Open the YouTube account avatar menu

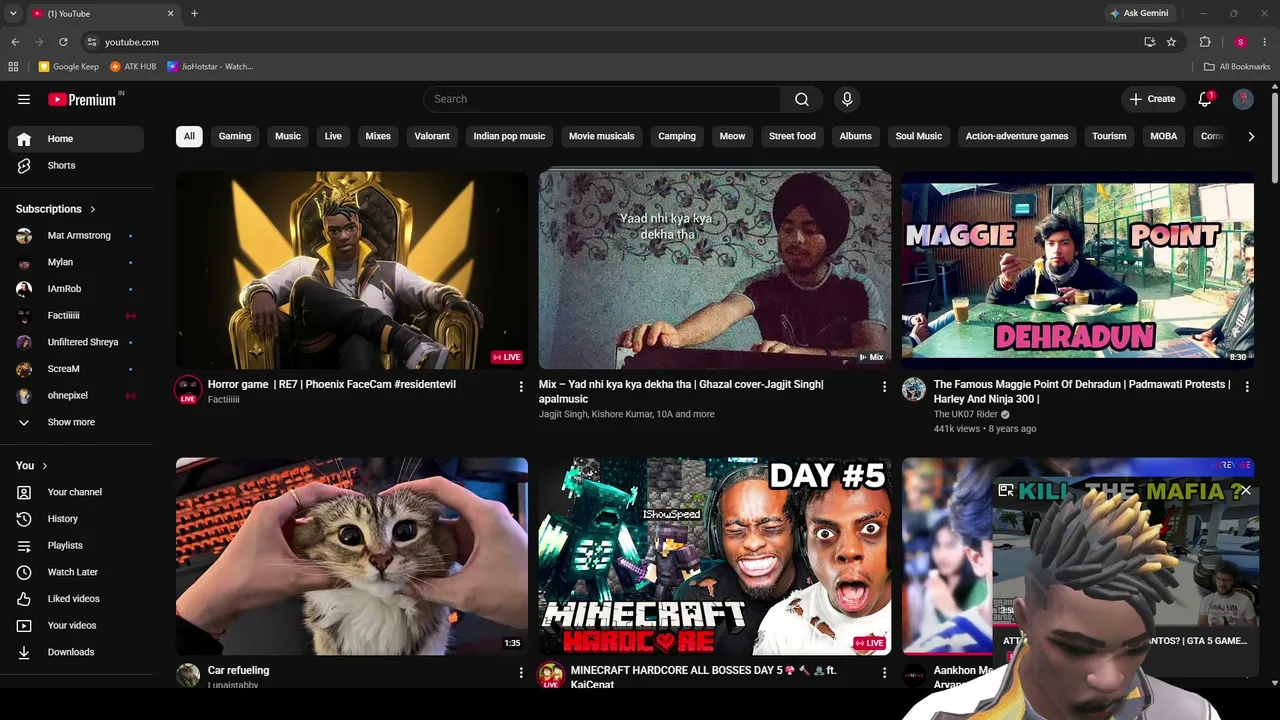coord(1243,99)
